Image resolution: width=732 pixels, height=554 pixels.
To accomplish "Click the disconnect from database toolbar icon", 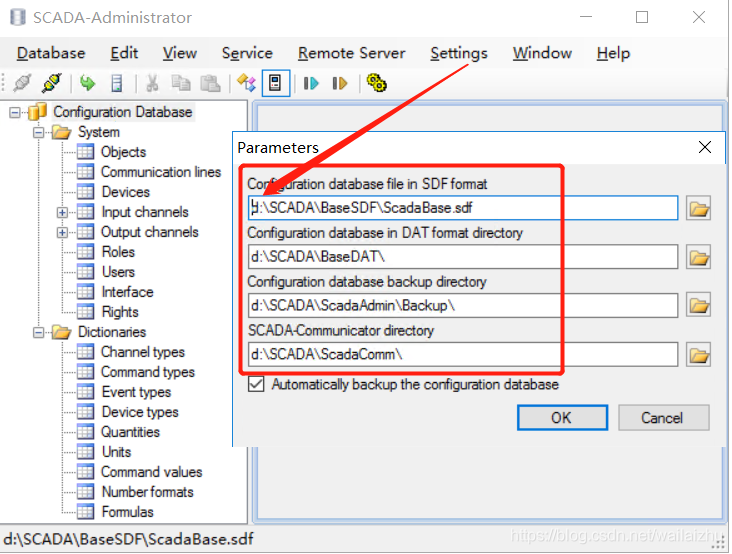I will pyautogui.click(x=51, y=84).
